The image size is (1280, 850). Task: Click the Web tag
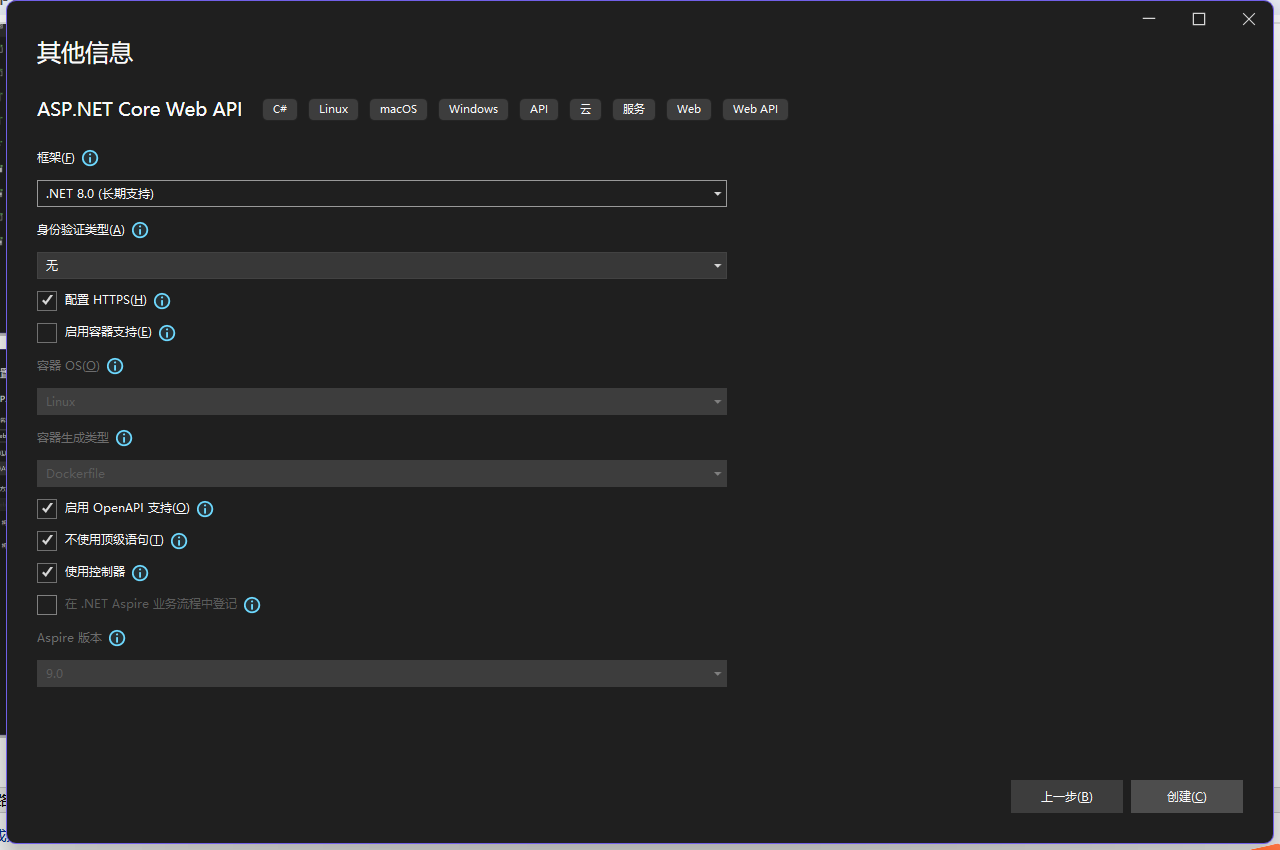(x=689, y=109)
